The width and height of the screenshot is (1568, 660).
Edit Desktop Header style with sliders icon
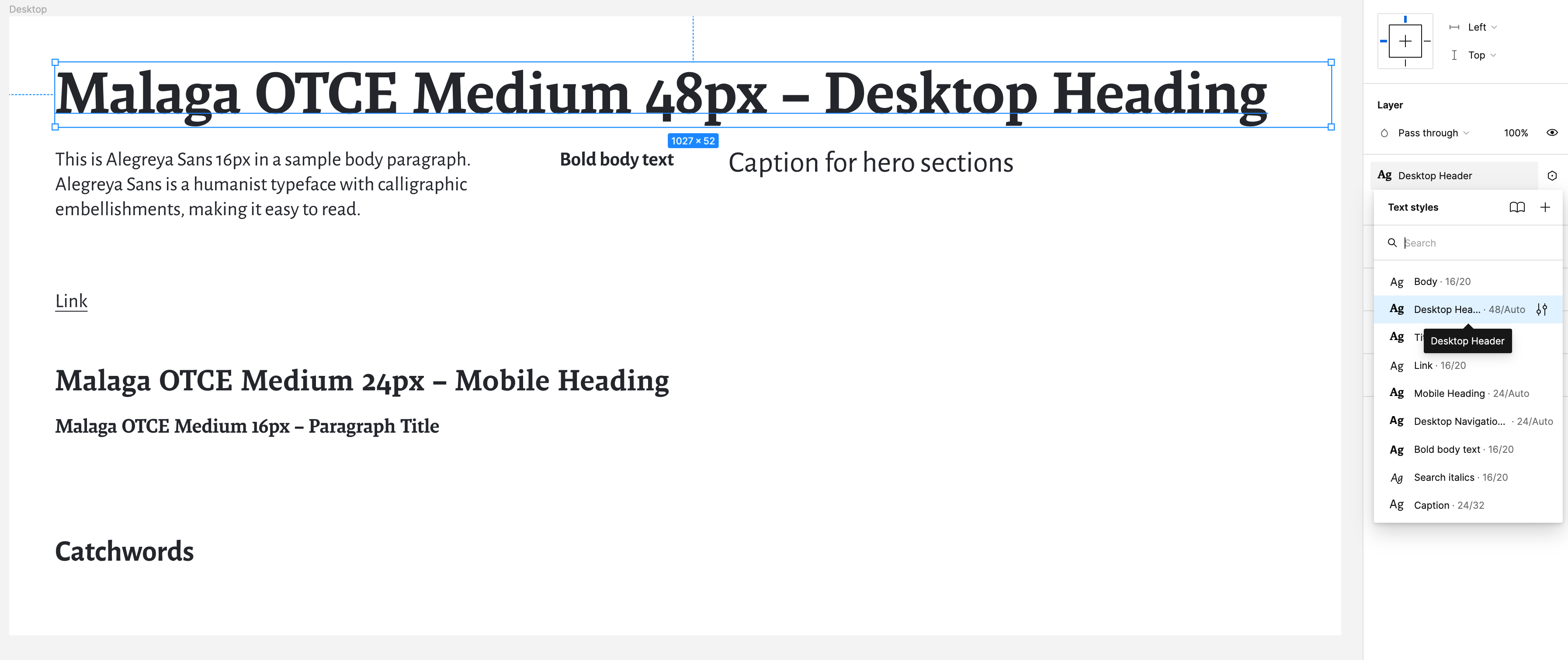(1541, 309)
